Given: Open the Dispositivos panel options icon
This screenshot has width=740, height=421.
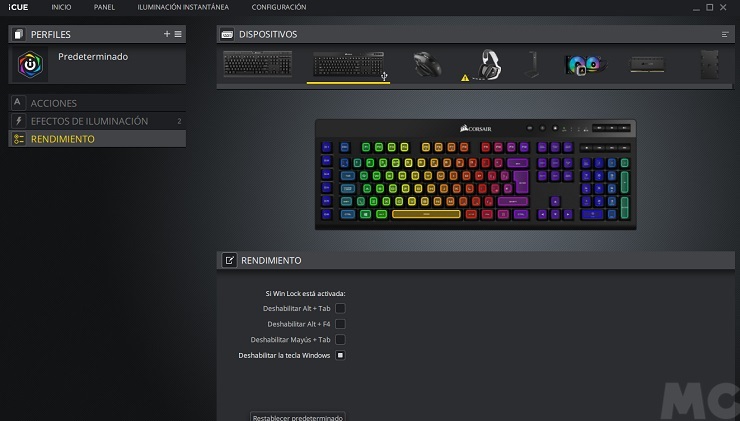Looking at the screenshot, I should pos(725,34).
